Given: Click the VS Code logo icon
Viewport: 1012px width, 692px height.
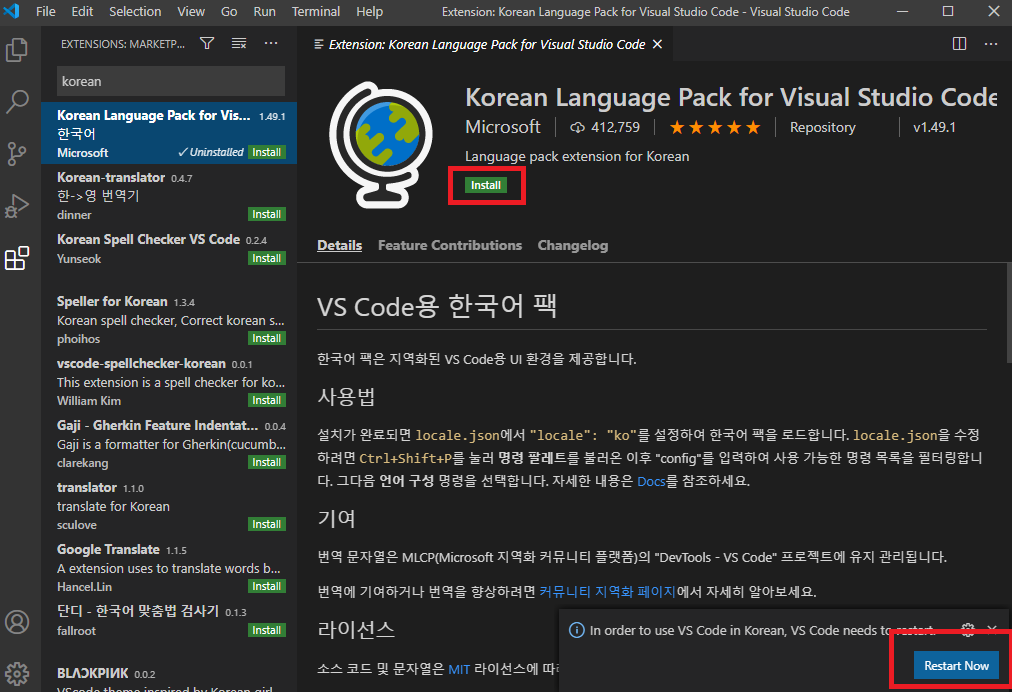Looking at the screenshot, I should (12, 11).
